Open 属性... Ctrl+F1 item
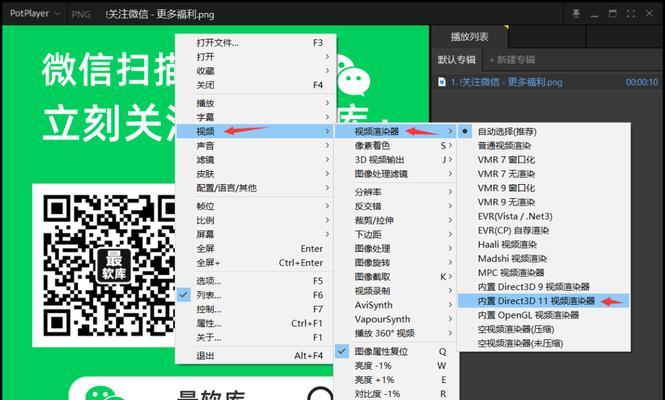This screenshot has width=665, height=400. point(256,323)
